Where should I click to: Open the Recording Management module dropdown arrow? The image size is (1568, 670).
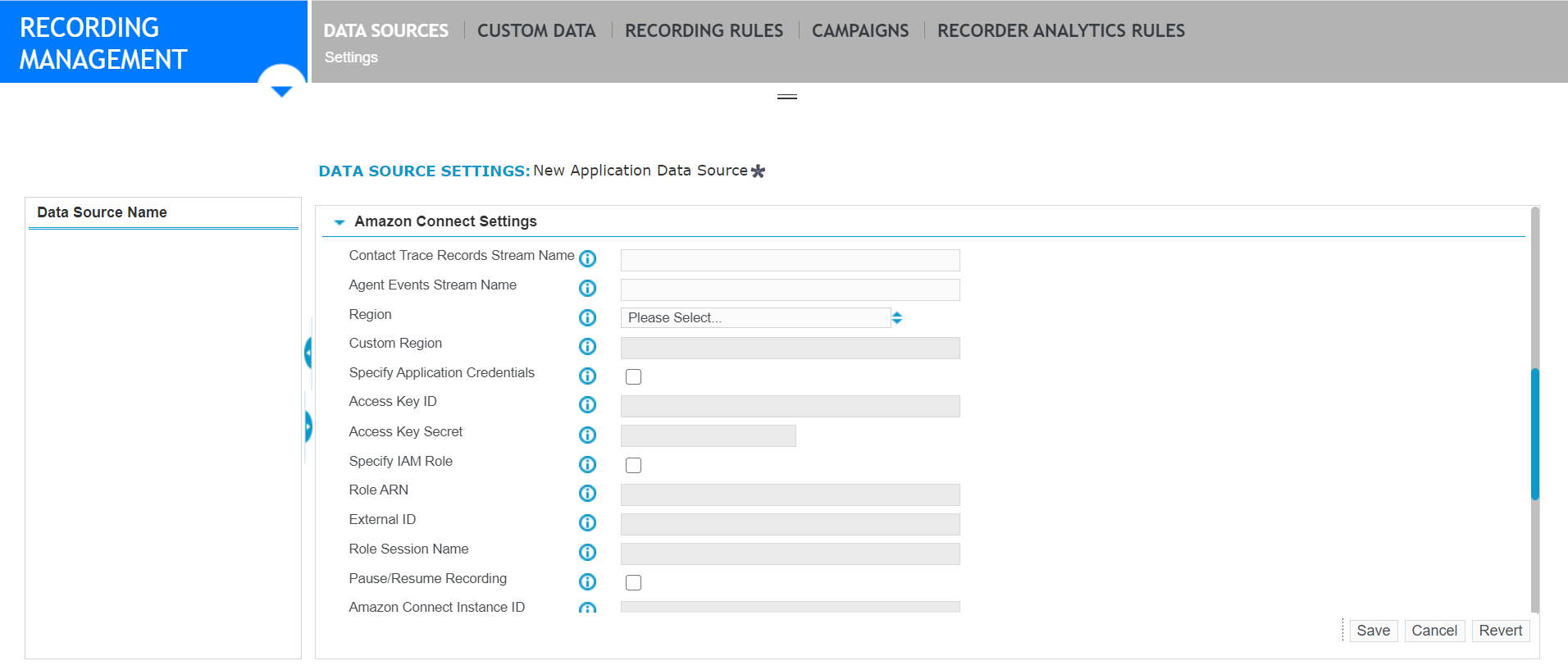[x=281, y=91]
